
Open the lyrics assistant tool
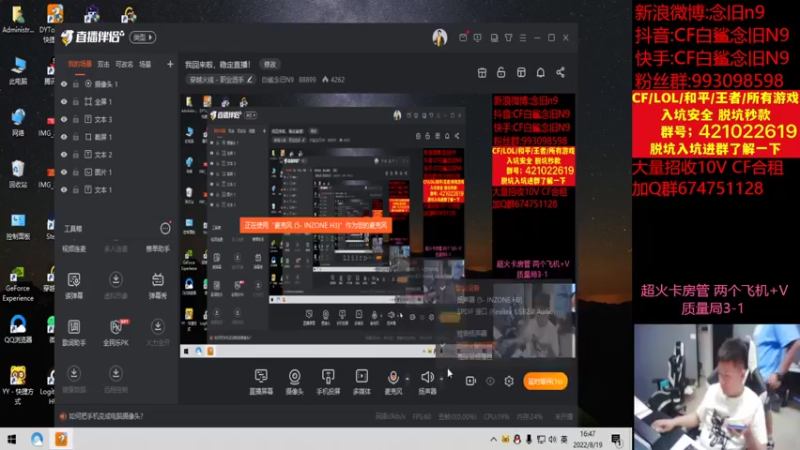[74, 332]
